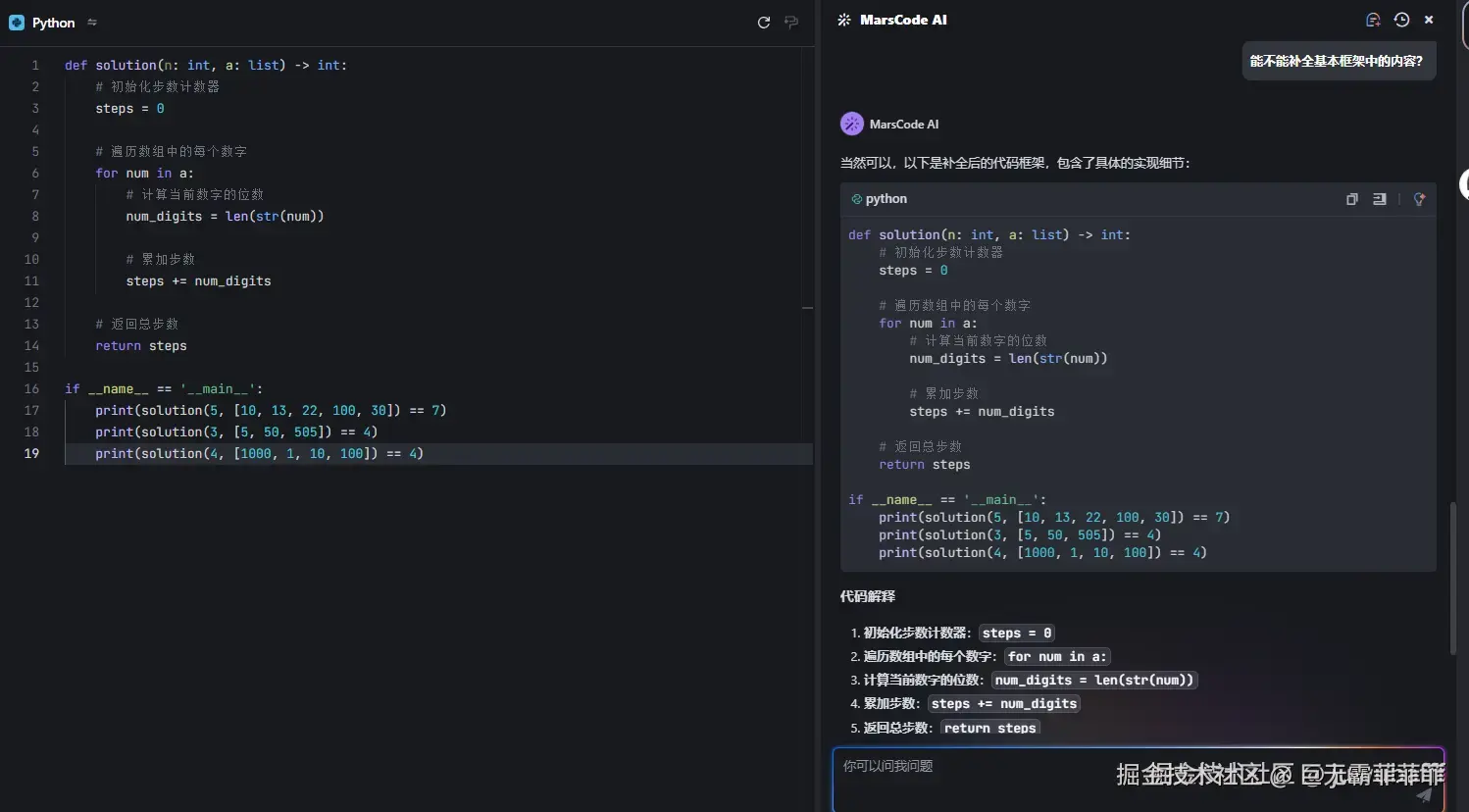Screen dimensions: 1469x812
Task: Click the chat panel vertical scrollbar
Action: coord(1453,579)
